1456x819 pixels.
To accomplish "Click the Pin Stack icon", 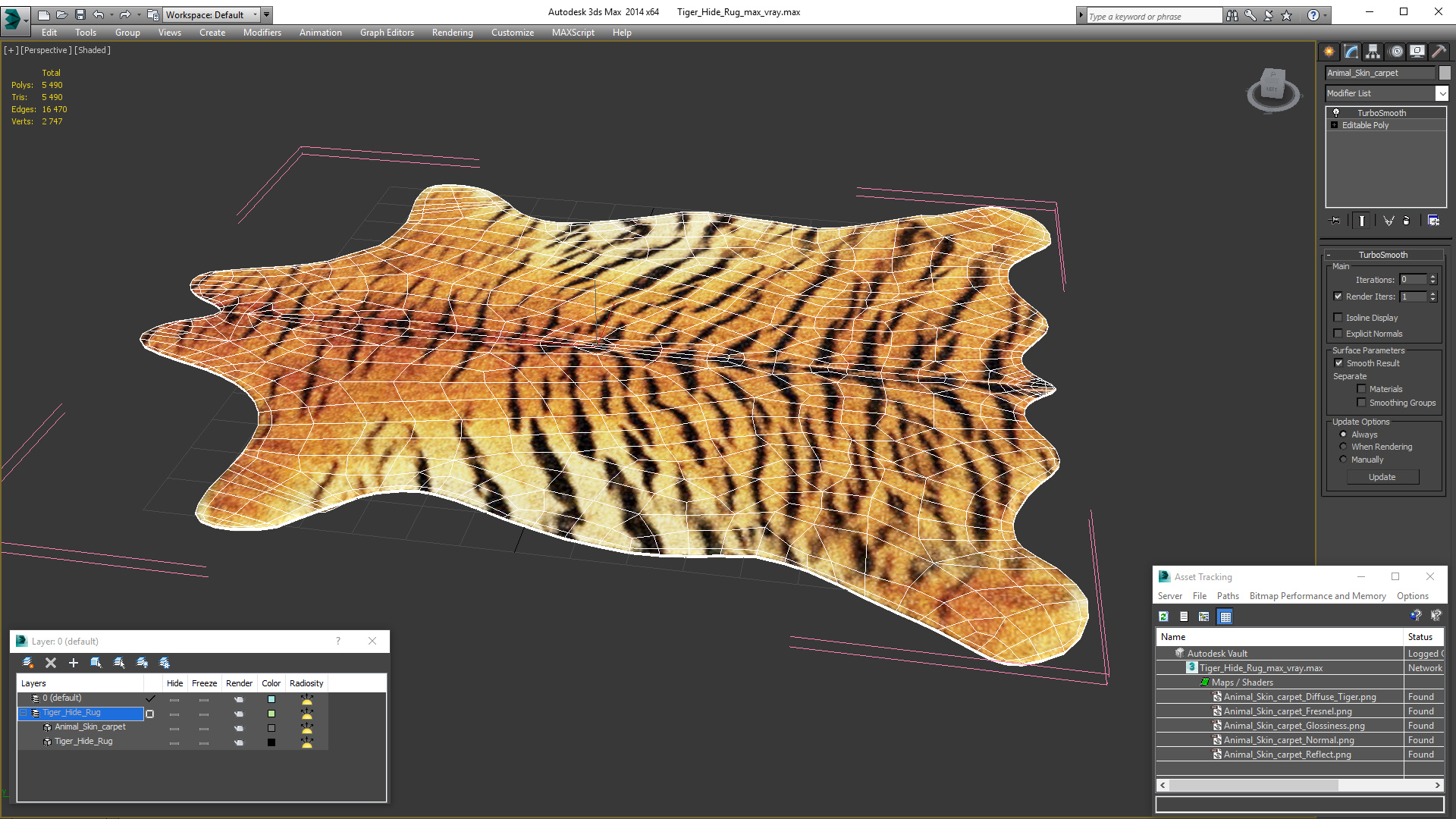I will click(x=1335, y=221).
